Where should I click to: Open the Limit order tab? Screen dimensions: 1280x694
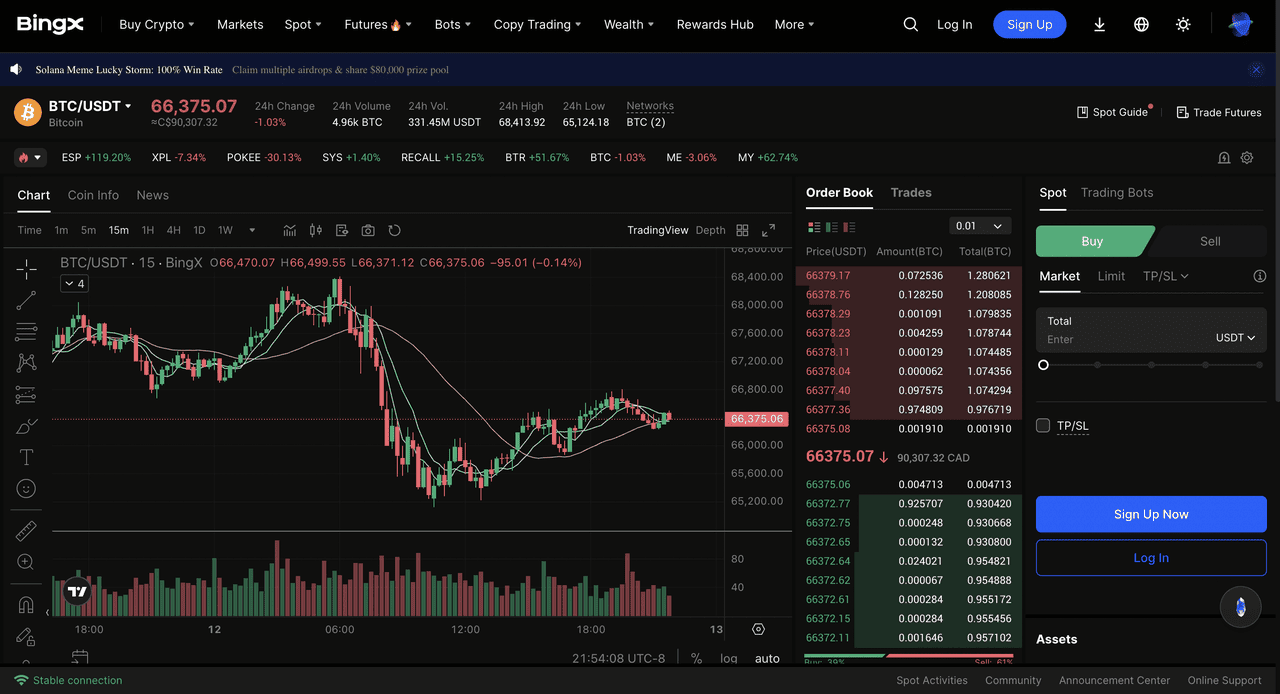(x=1111, y=276)
